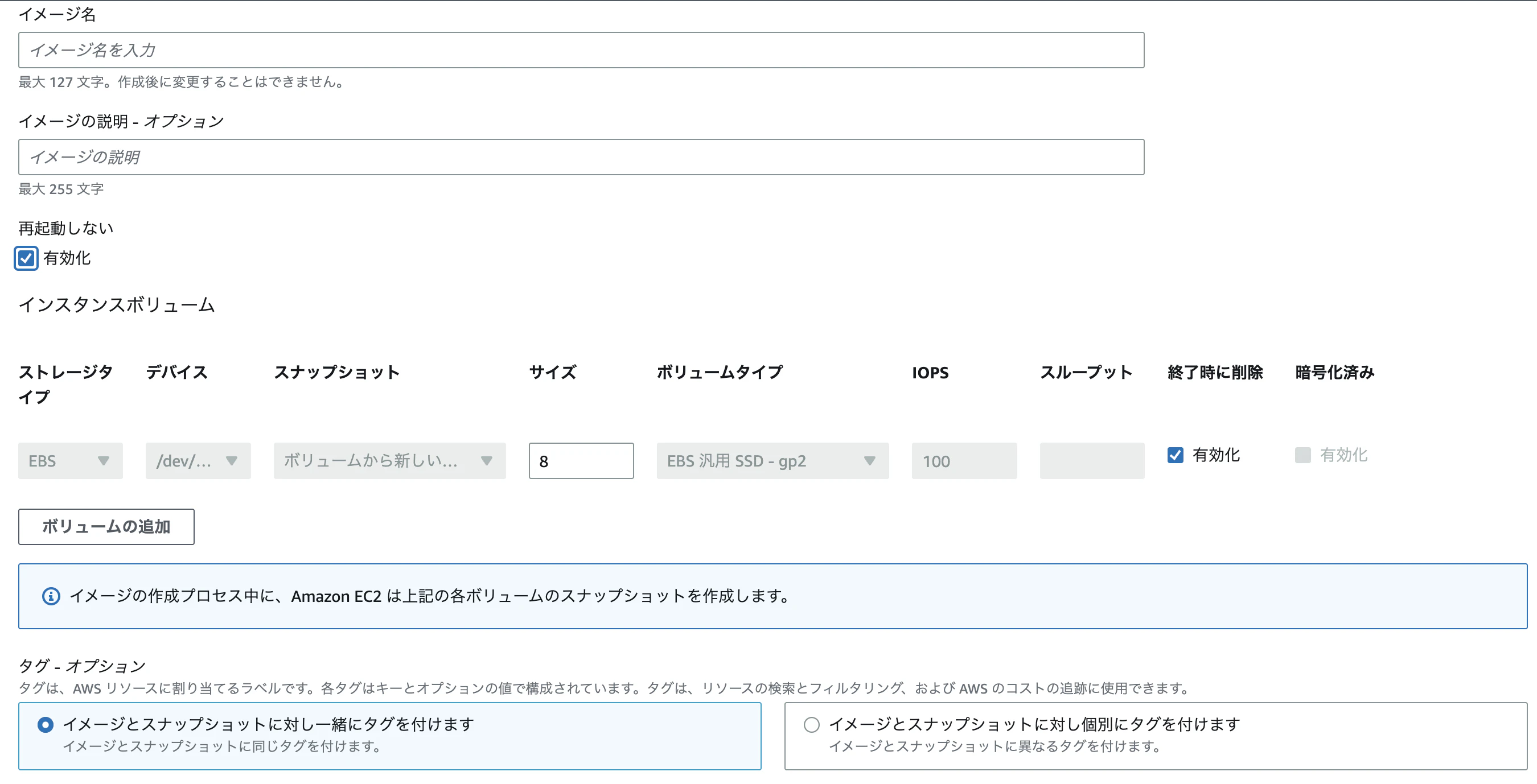Screen dimensions: 1537x784
Task: Select イメージとスナップショットに対し一緒にタグを付けます radio
Action: coord(46,725)
